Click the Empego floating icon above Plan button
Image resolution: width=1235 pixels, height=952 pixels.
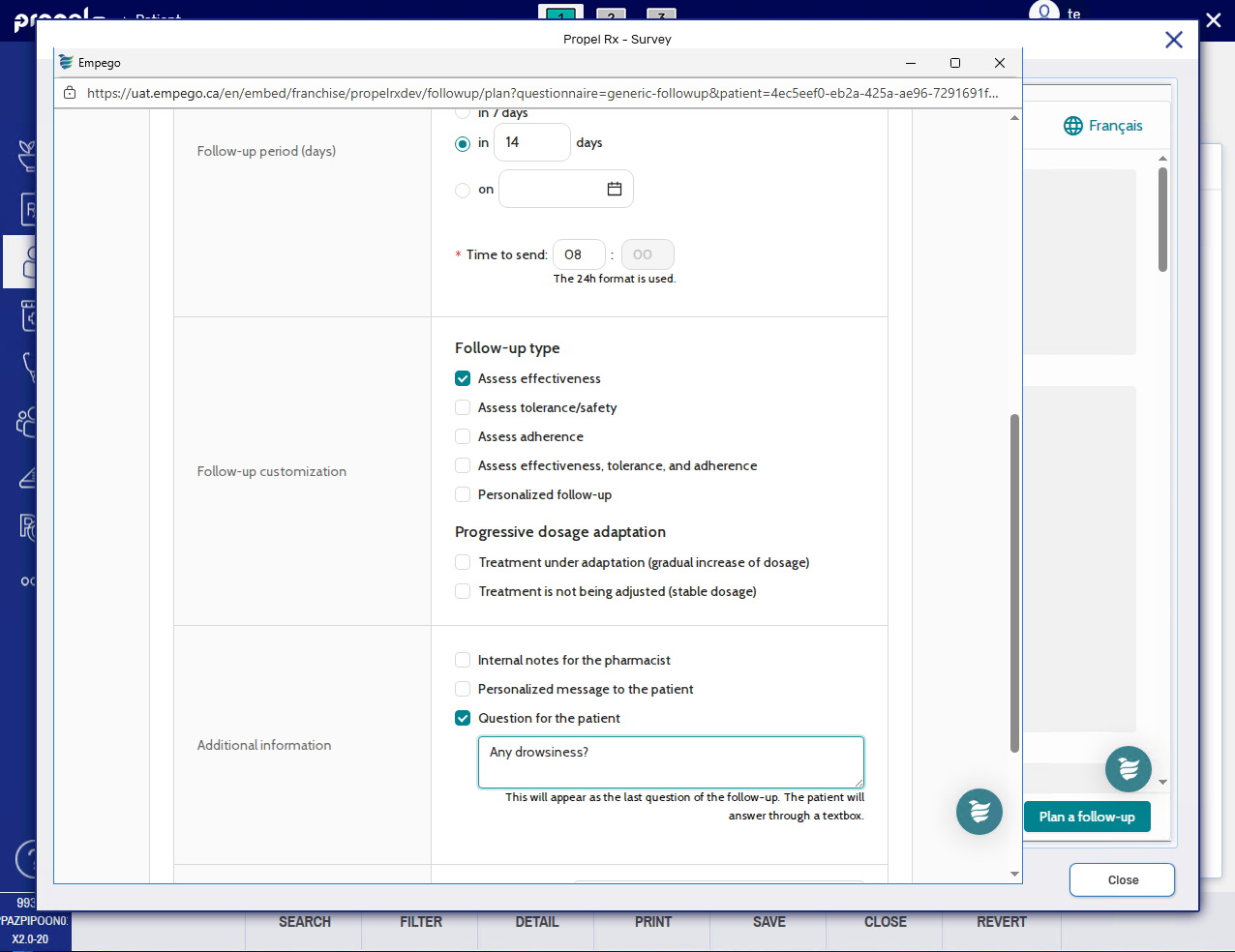(1128, 769)
